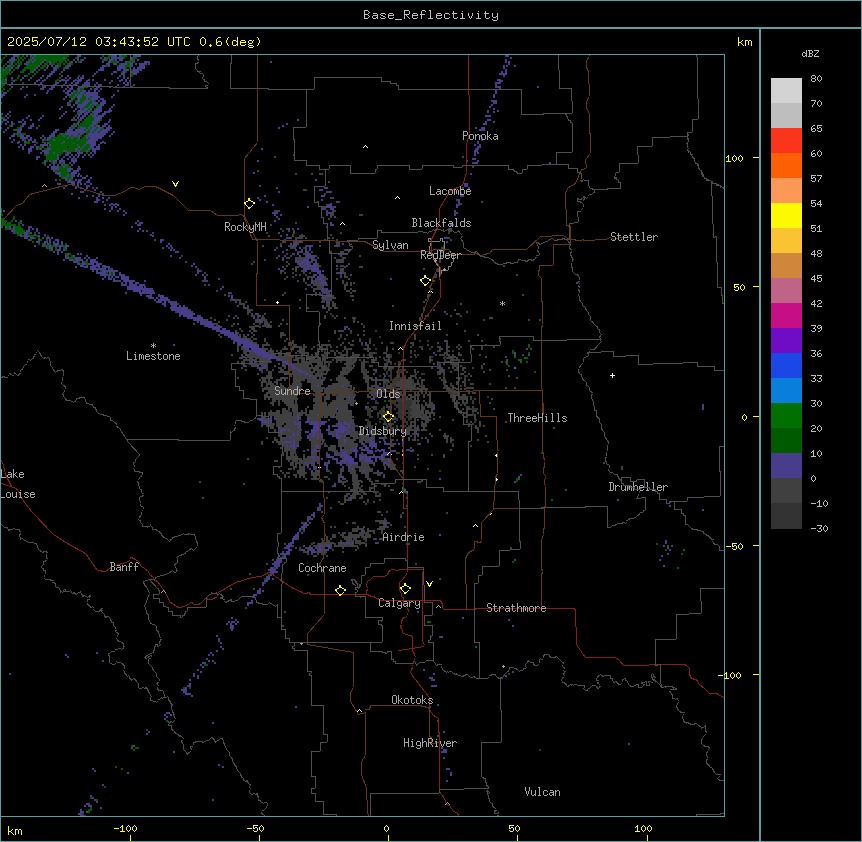The width and height of the screenshot is (862, 842).
Task: Select the pink 45 dBZ legend swatch
Action: [786, 291]
